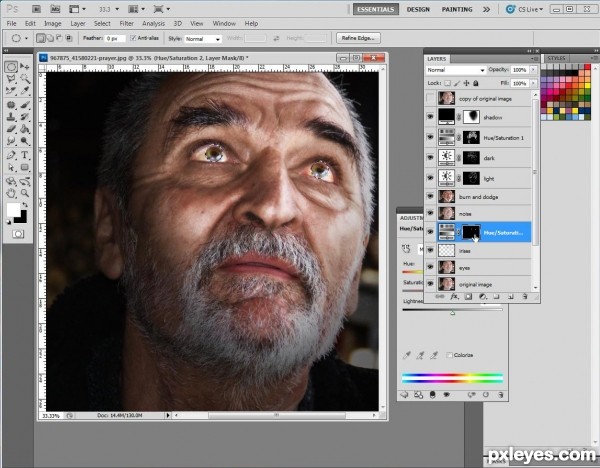Image resolution: width=600 pixels, height=468 pixels.
Task: Switch to the Styles panel tab
Action: tap(556, 58)
